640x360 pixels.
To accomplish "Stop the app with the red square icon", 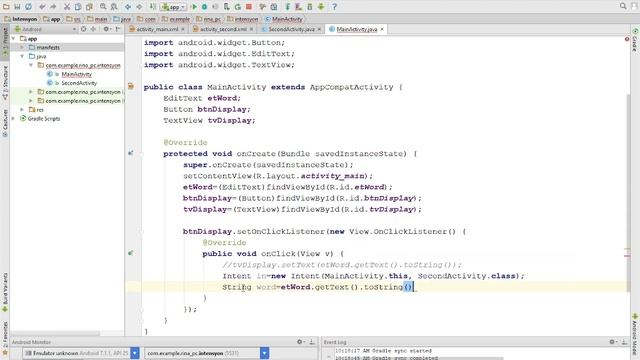I will [249, 7].
